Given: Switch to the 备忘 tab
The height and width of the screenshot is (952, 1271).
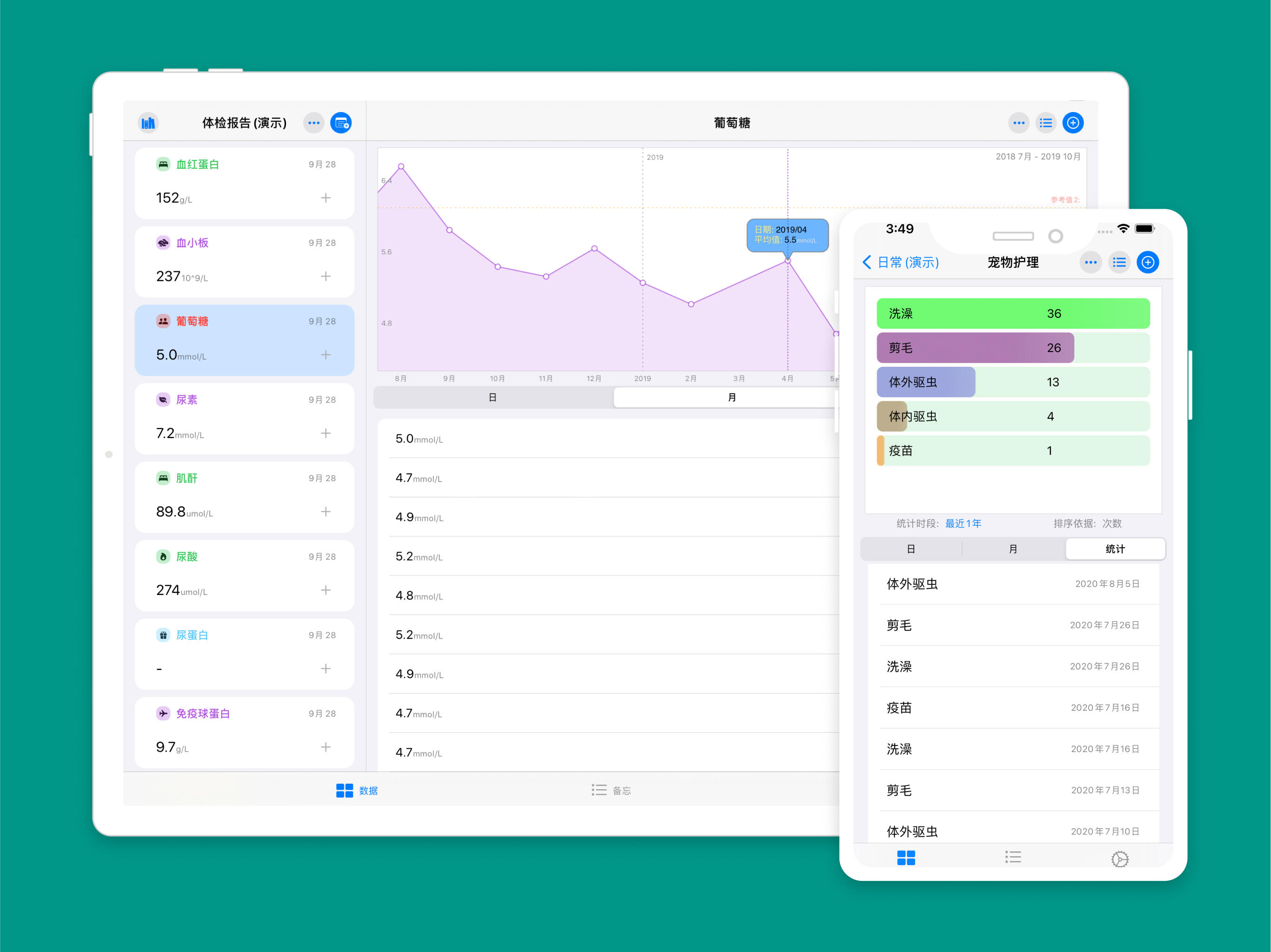Looking at the screenshot, I should coord(612,791).
